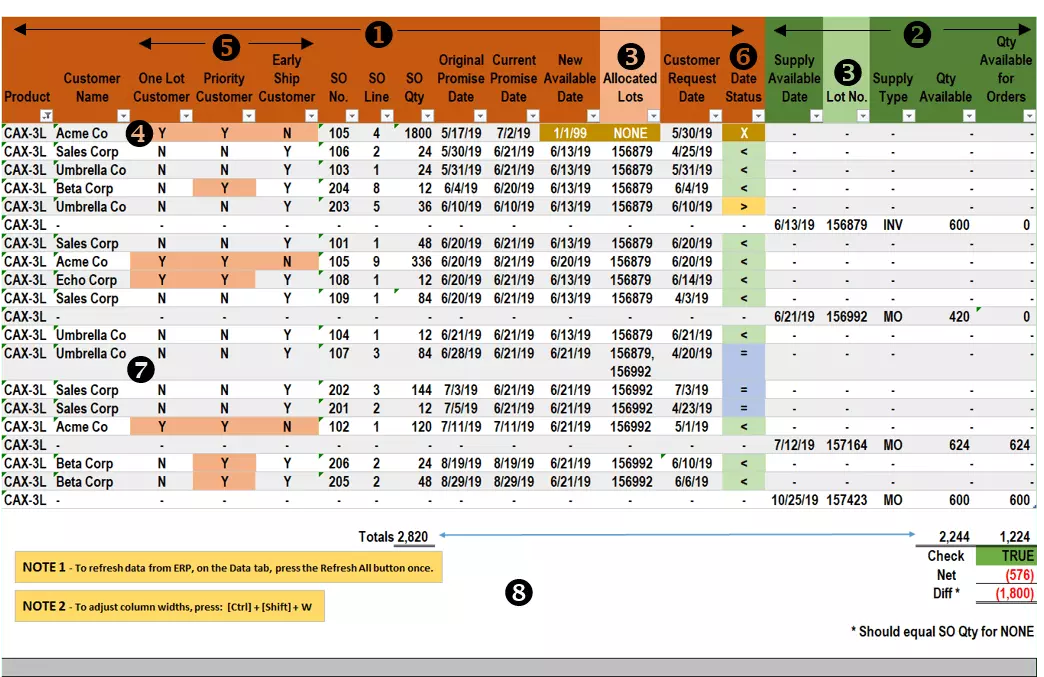Open the Allocated Lots filter dropdown

point(653,116)
